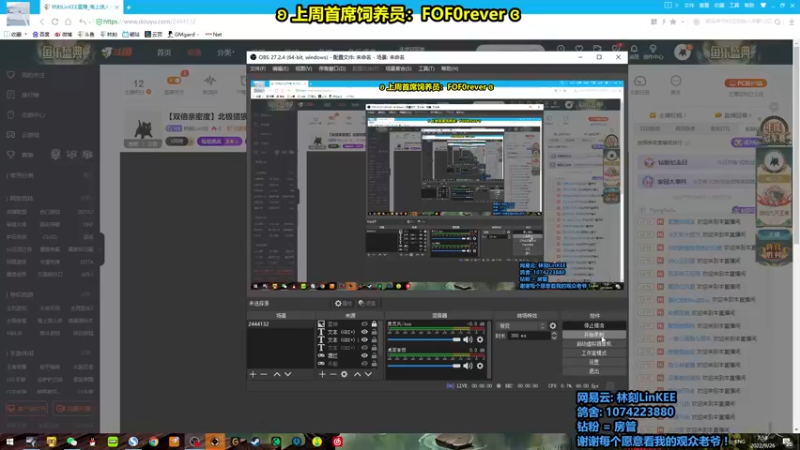Move the source up in the Sources list
This screenshot has width=800, height=450.
pyautogui.click(x=357, y=374)
